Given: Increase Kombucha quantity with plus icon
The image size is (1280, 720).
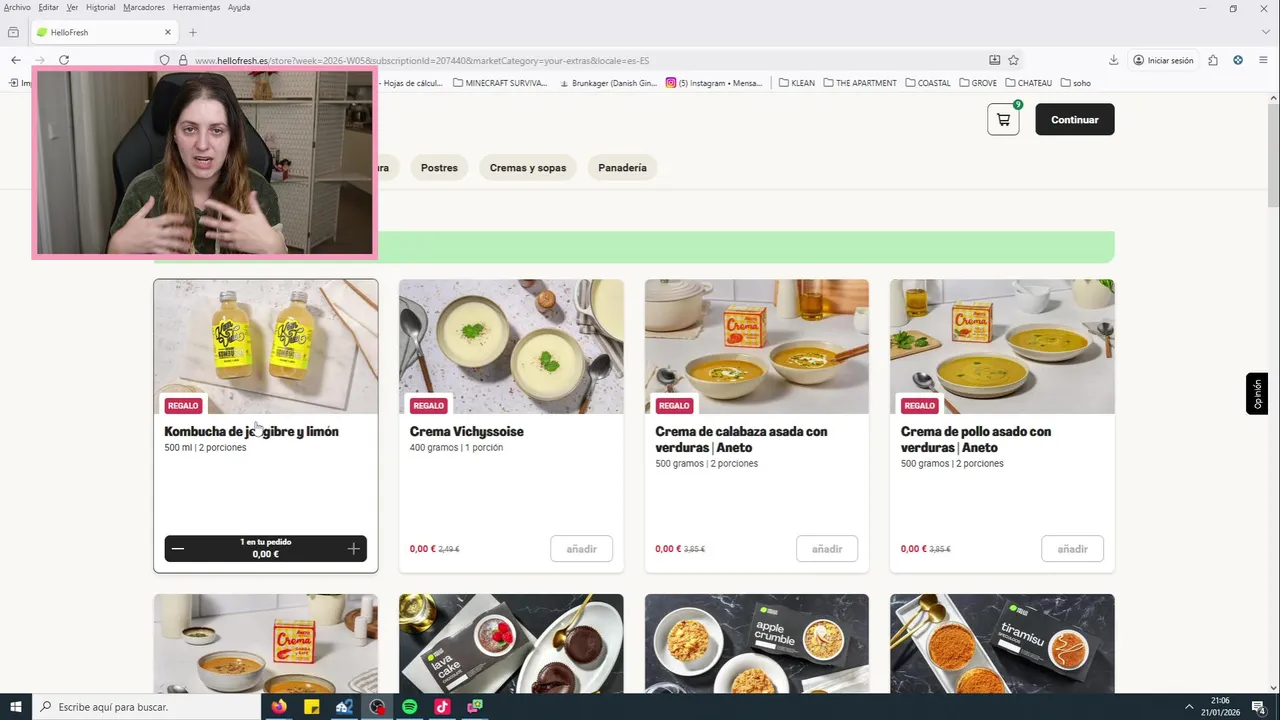Looking at the screenshot, I should click(353, 548).
